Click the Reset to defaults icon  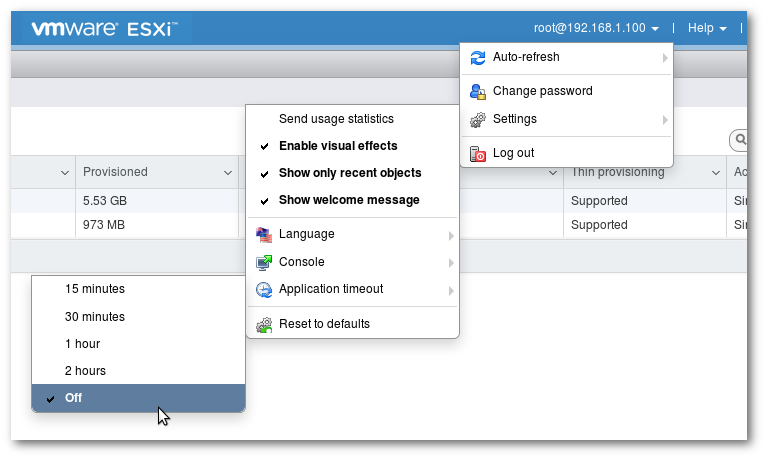(264, 324)
